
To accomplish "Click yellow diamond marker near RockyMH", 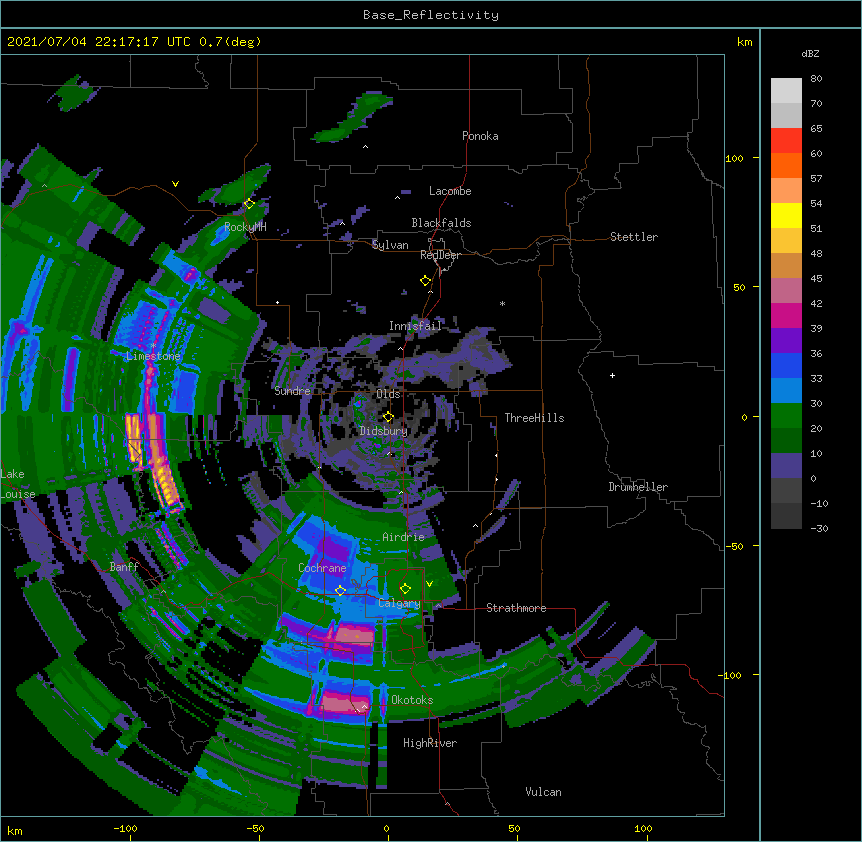I will [x=249, y=204].
